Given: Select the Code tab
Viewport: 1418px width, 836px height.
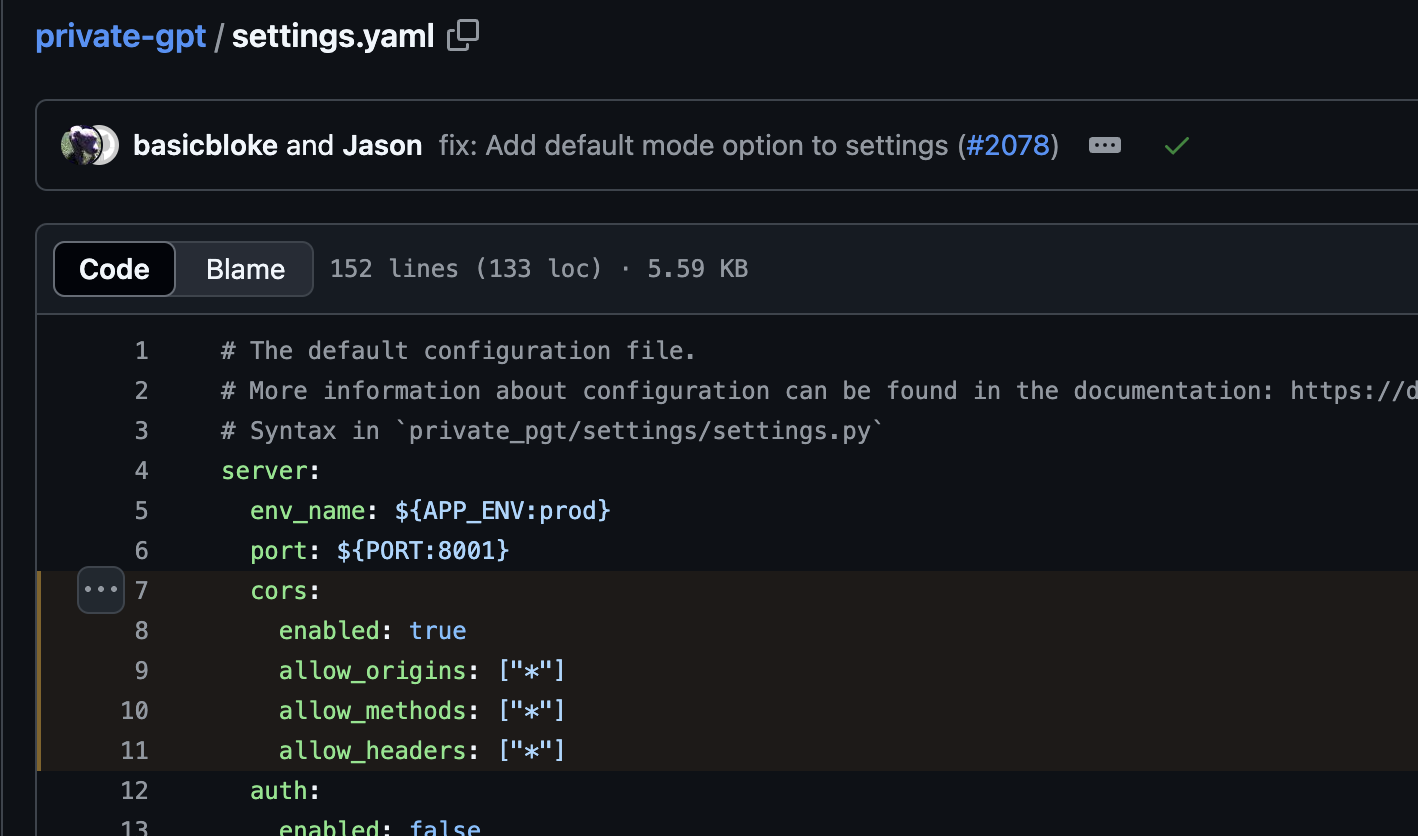Looking at the screenshot, I should (114, 268).
